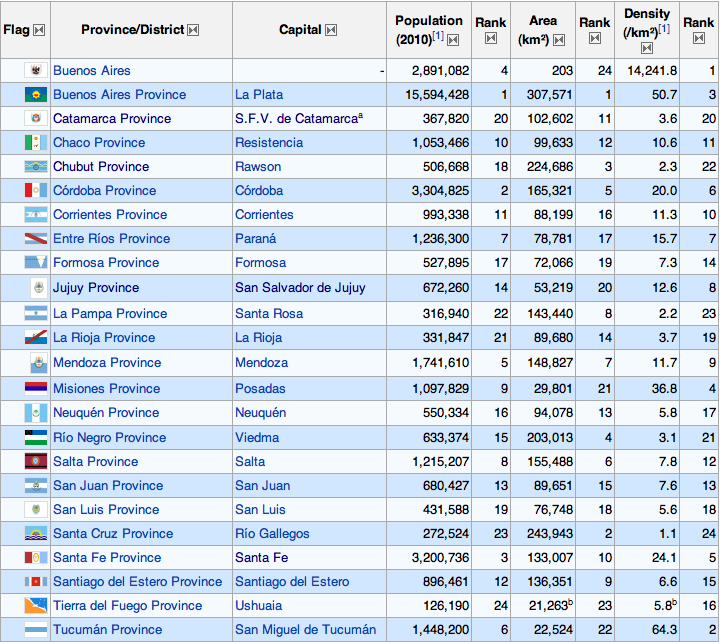Open the Córdoba Province flag image

pyautogui.click(x=36, y=191)
